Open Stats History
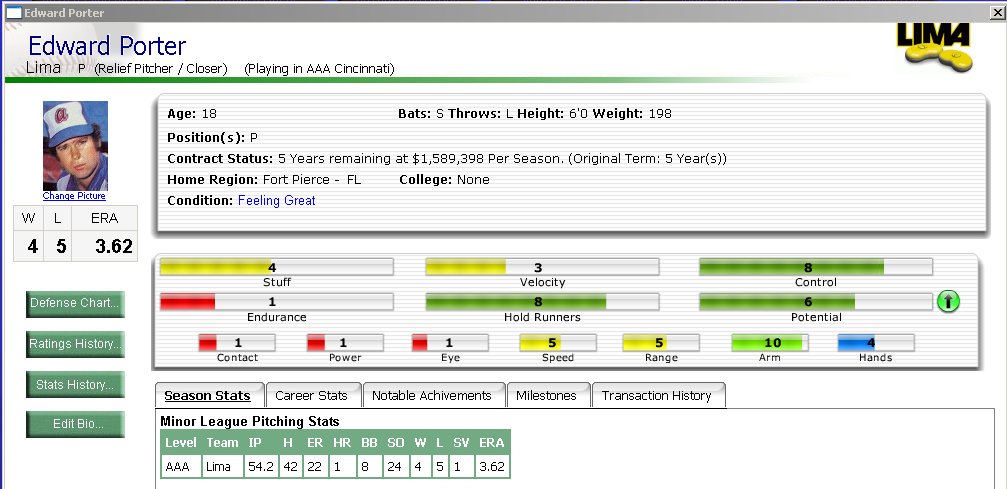Screen dimensions: 1007x489 click(75, 384)
